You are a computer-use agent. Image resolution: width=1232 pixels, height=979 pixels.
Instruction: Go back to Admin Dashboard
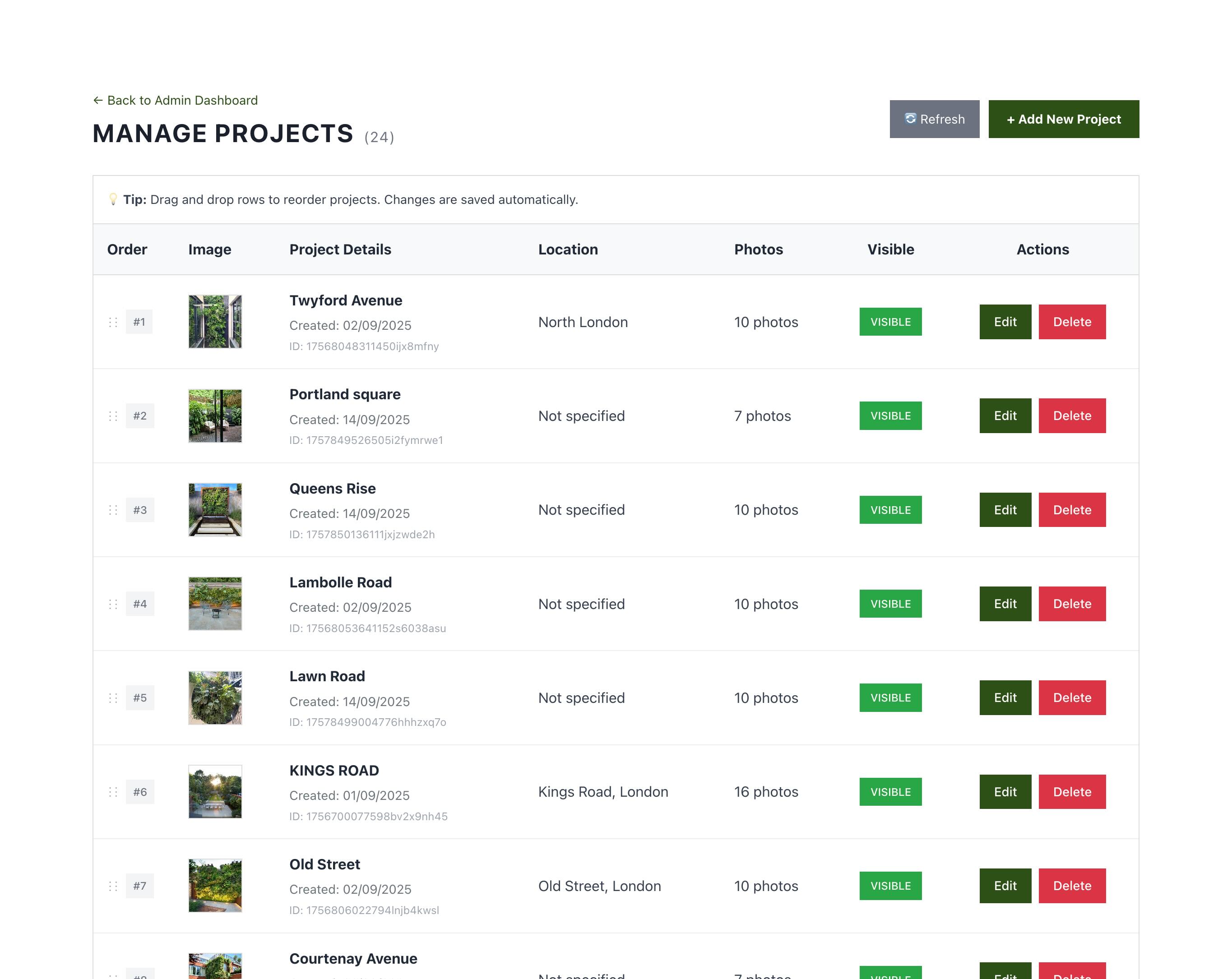(176, 101)
